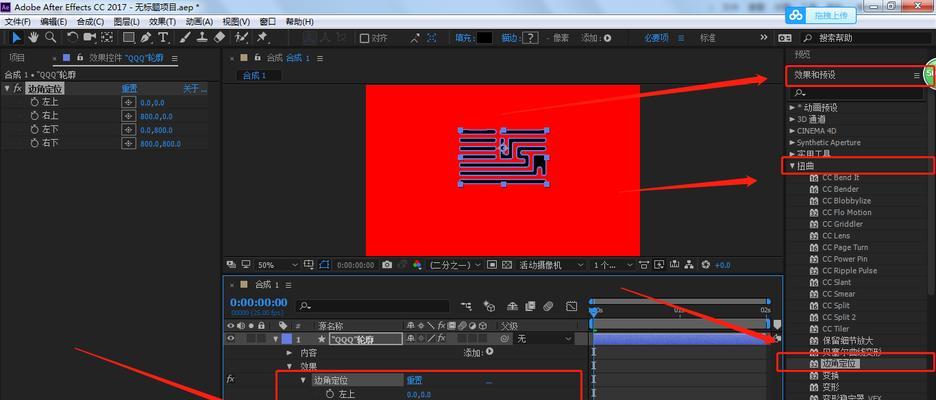Viewport: 936px width, 400px height.
Task: Toggle the fx switch of 边角定位 effect
Action: (x=17, y=88)
